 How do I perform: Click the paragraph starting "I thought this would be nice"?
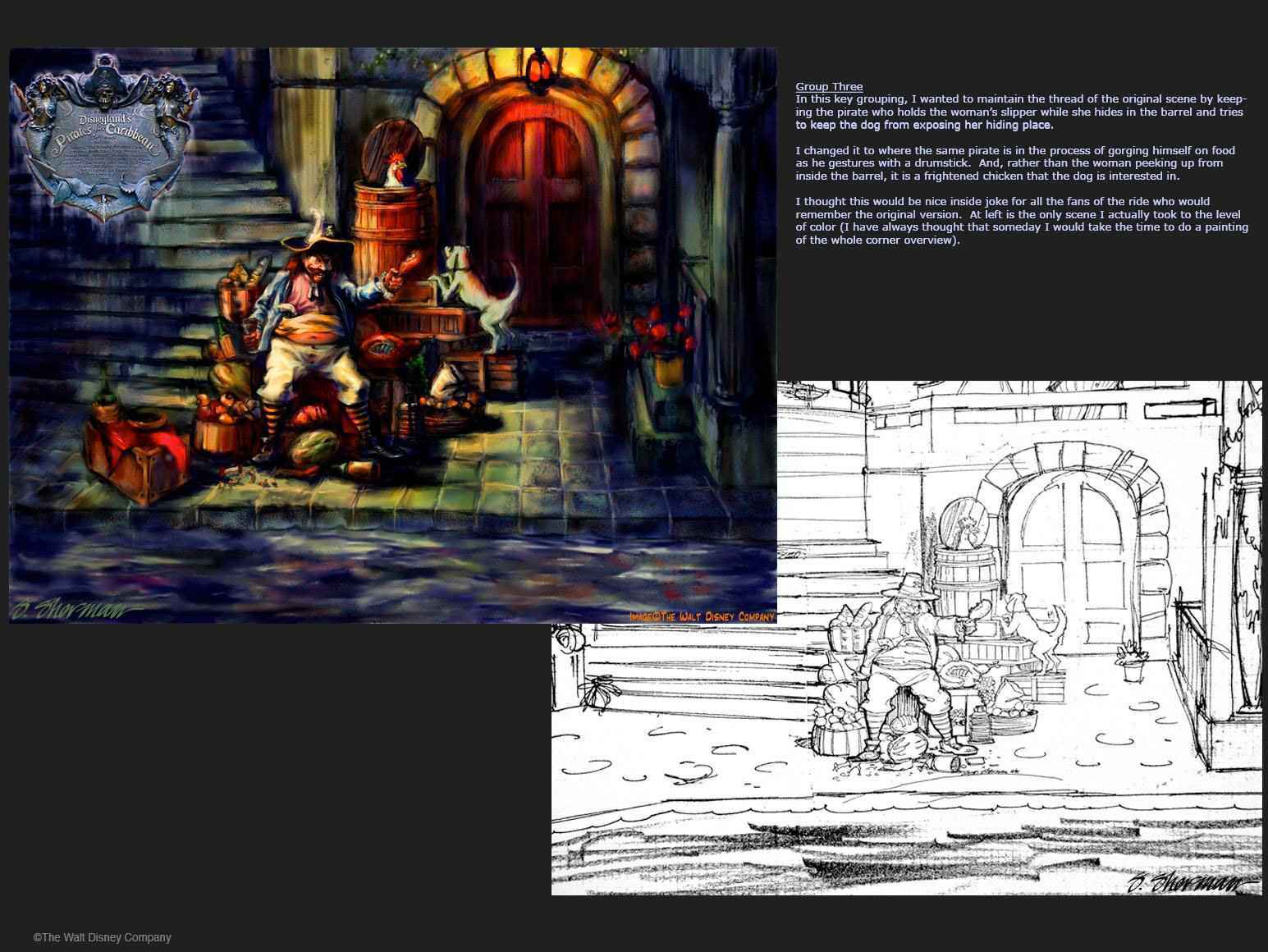coord(1022,221)
